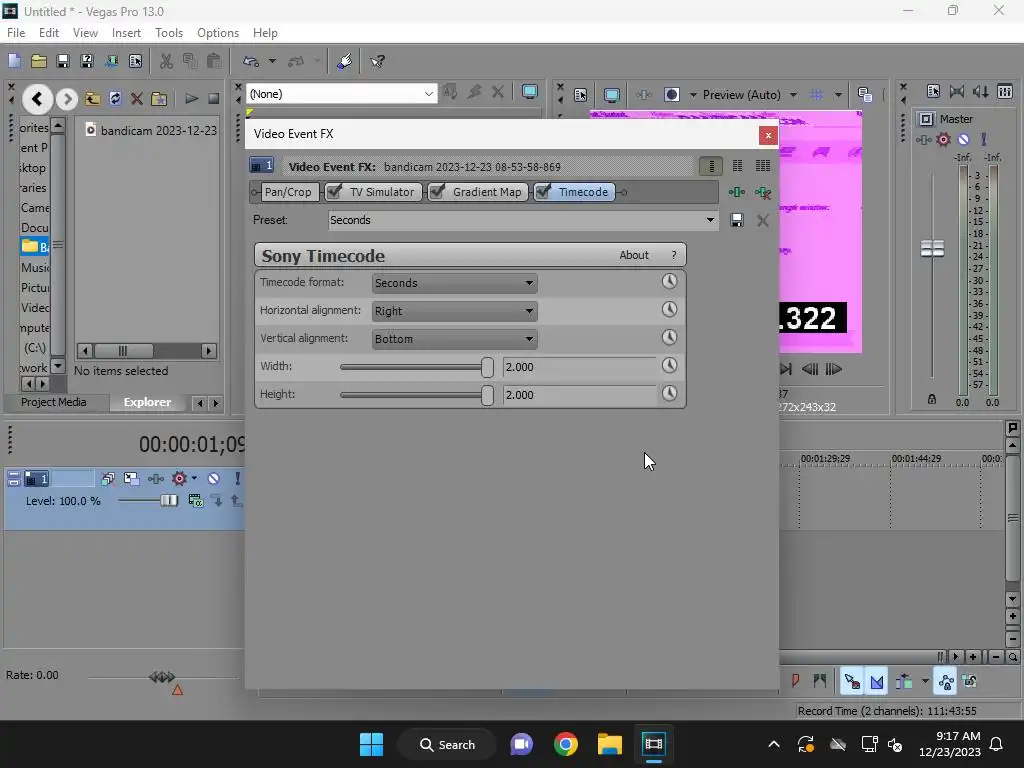
Task: Stop preview in the Explorer panel
Action: click(214, 99)
